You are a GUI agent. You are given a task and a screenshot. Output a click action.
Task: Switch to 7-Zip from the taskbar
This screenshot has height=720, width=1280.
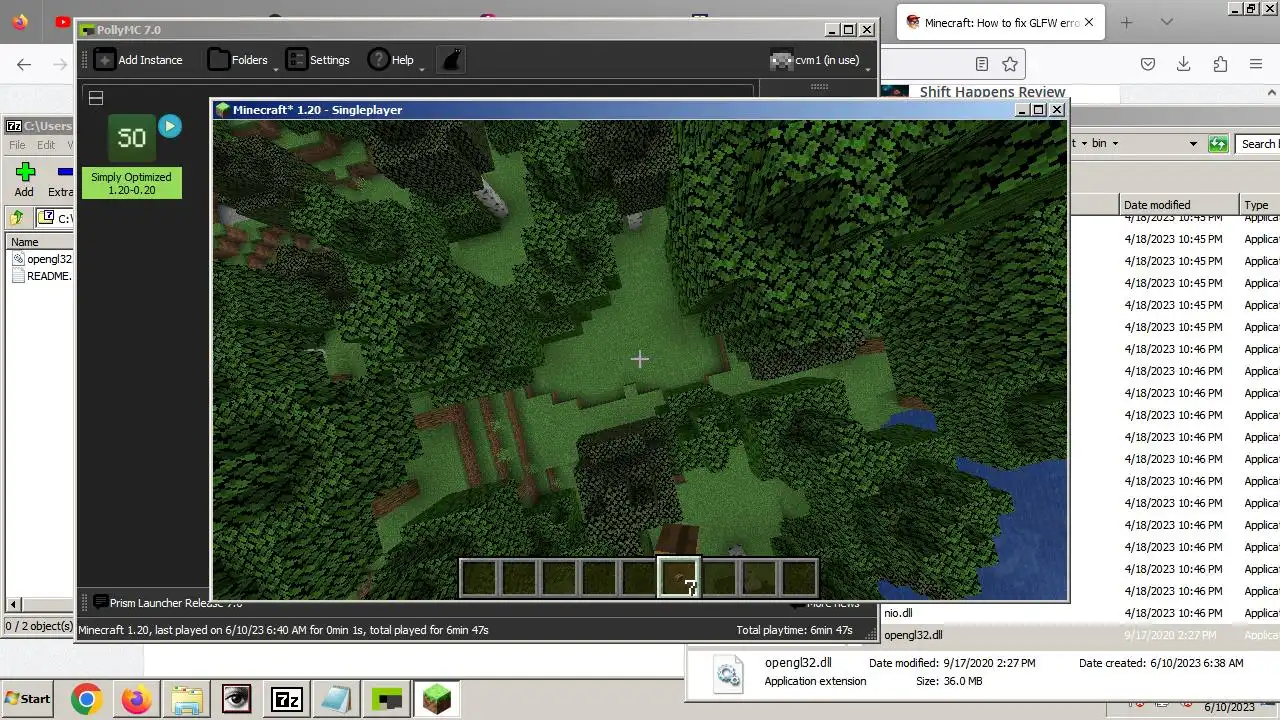[286, 699]
